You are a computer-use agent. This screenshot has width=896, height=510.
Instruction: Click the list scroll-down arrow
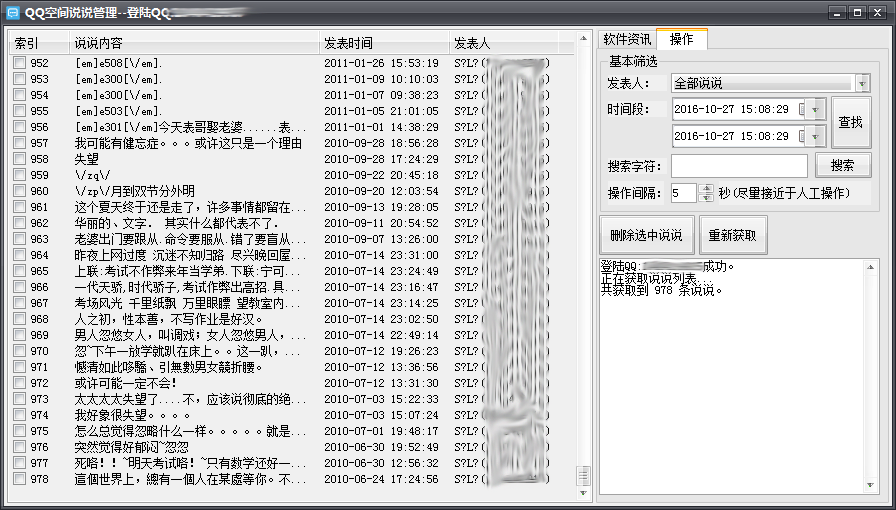click(583, 492)
